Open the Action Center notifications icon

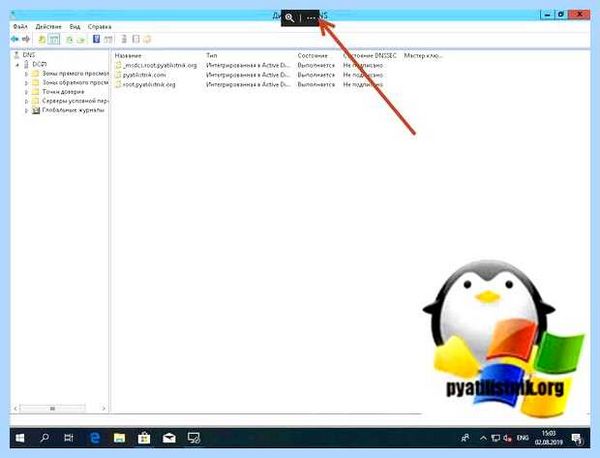(x=577, y=438)
